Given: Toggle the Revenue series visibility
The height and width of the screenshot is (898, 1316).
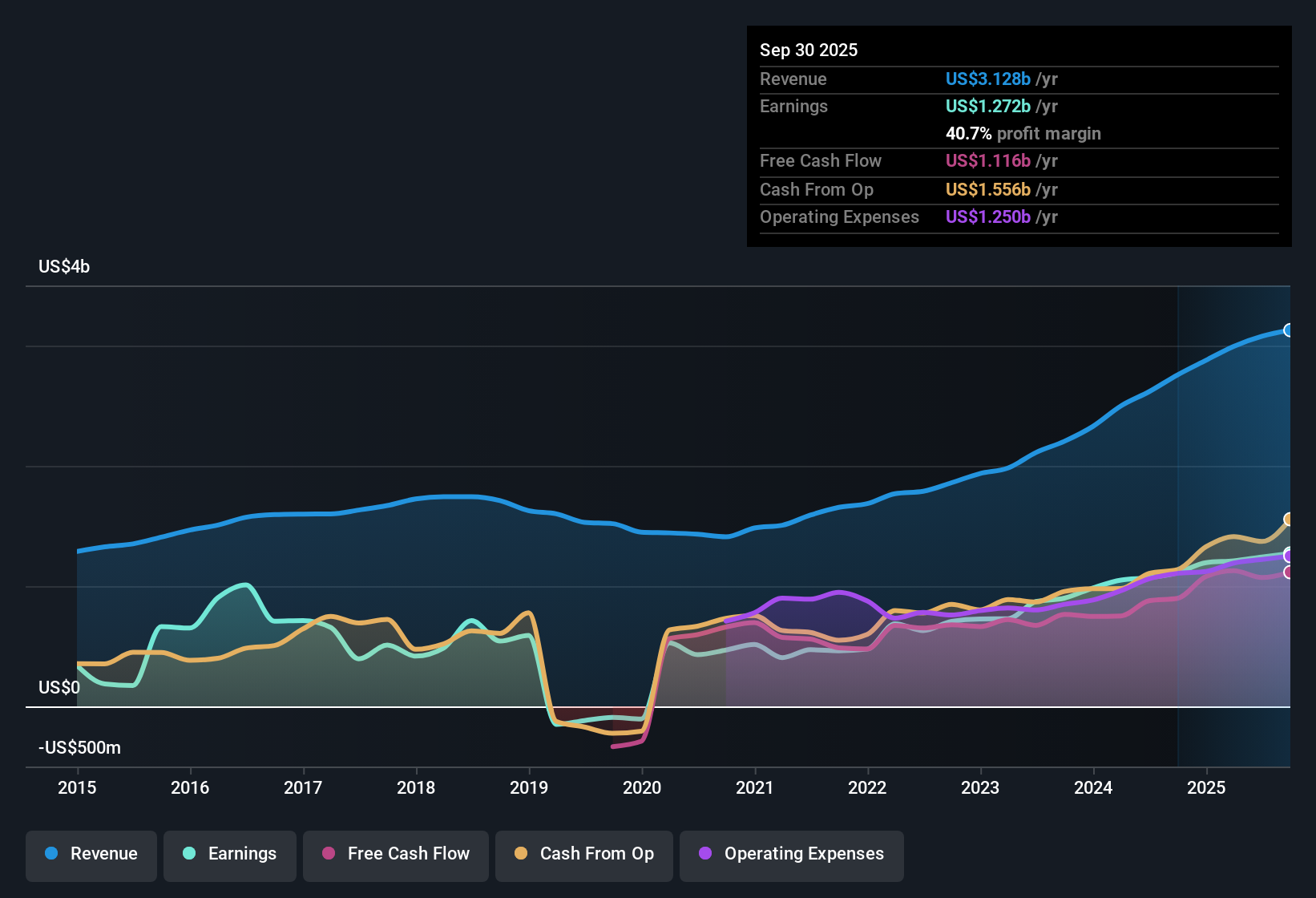Looking at the screenshot, I should tap(91, 854).
